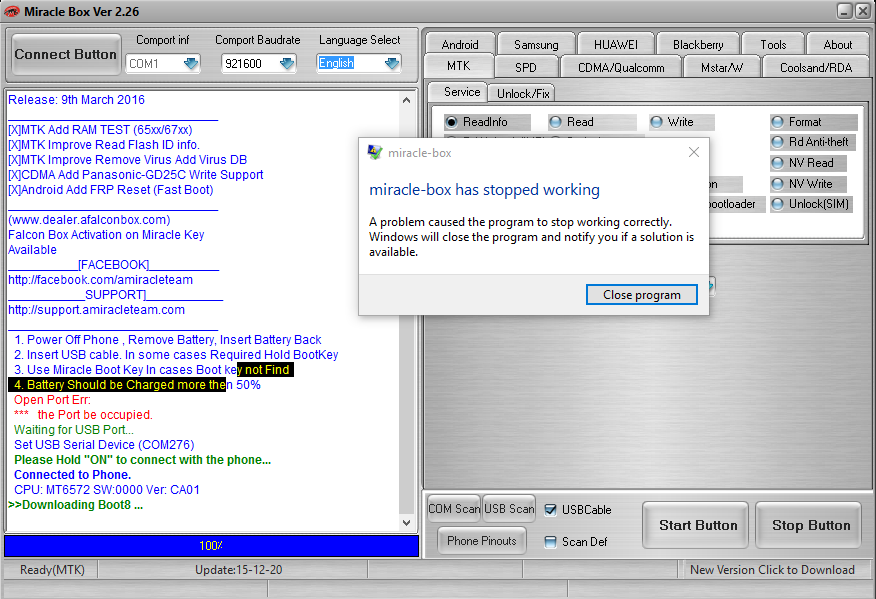876x599 pixels.
Task: Open the Comport inf dropdown arrow
Action: pos(192,63)
